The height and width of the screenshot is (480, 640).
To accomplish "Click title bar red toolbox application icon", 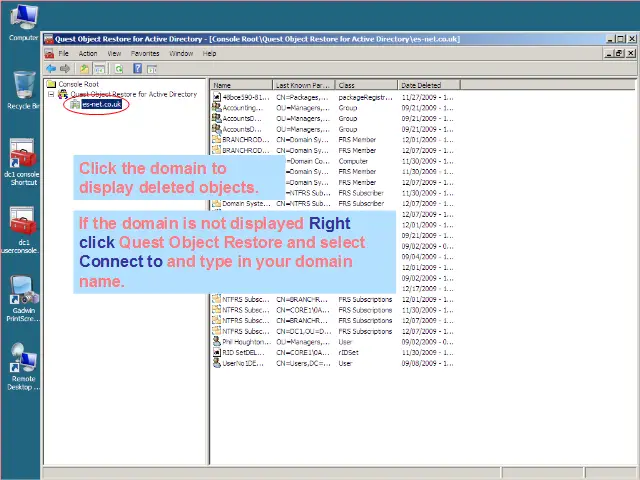I will pos(49,39).
